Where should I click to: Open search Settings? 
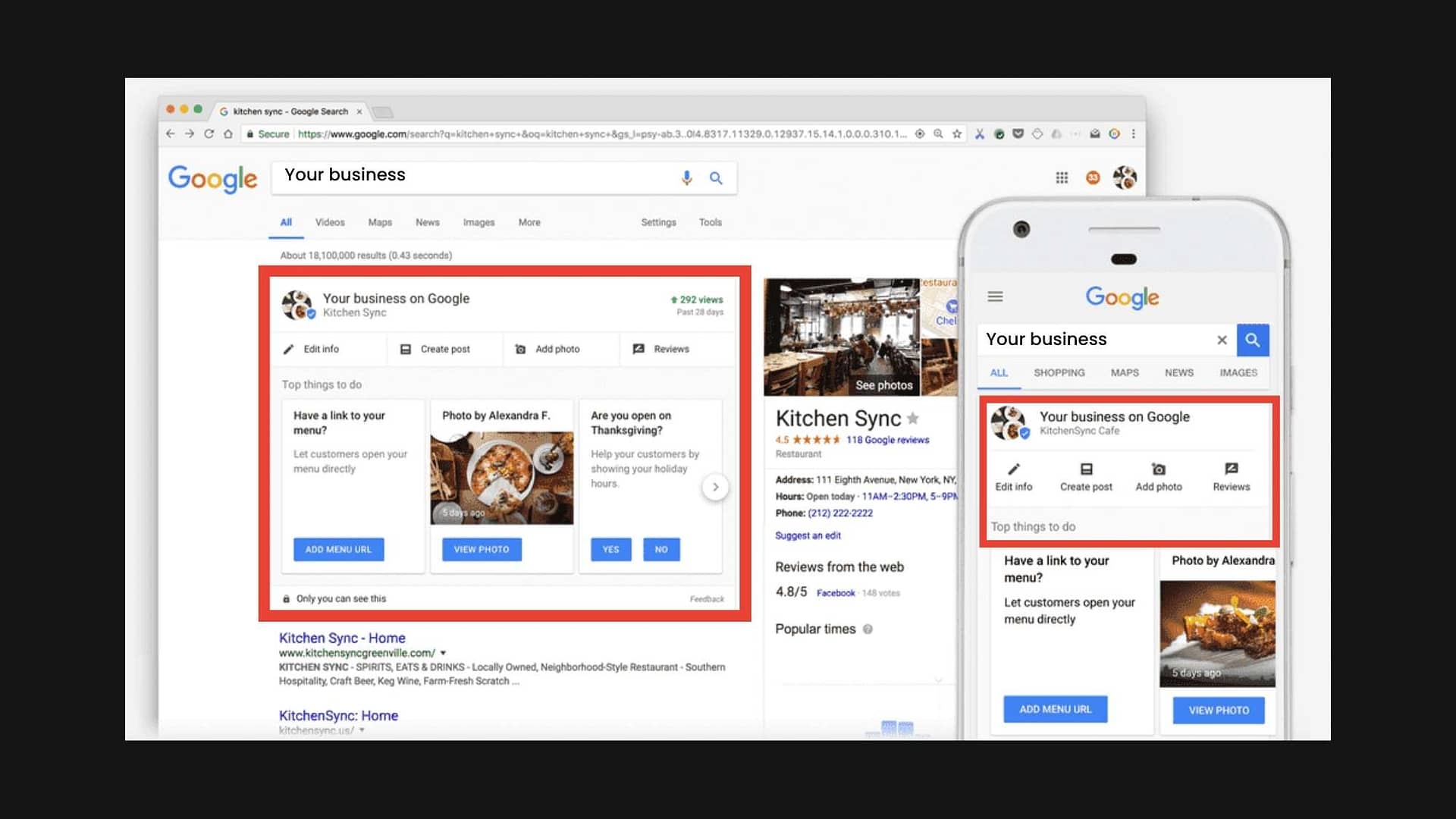[658, 222]
